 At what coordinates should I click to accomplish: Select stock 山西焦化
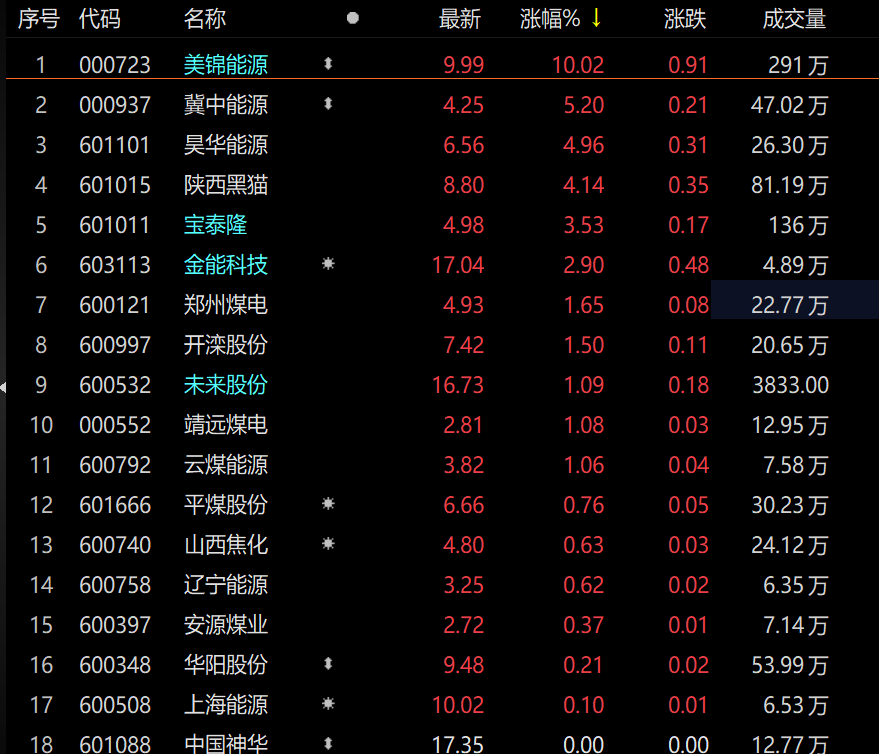(226, 545)
